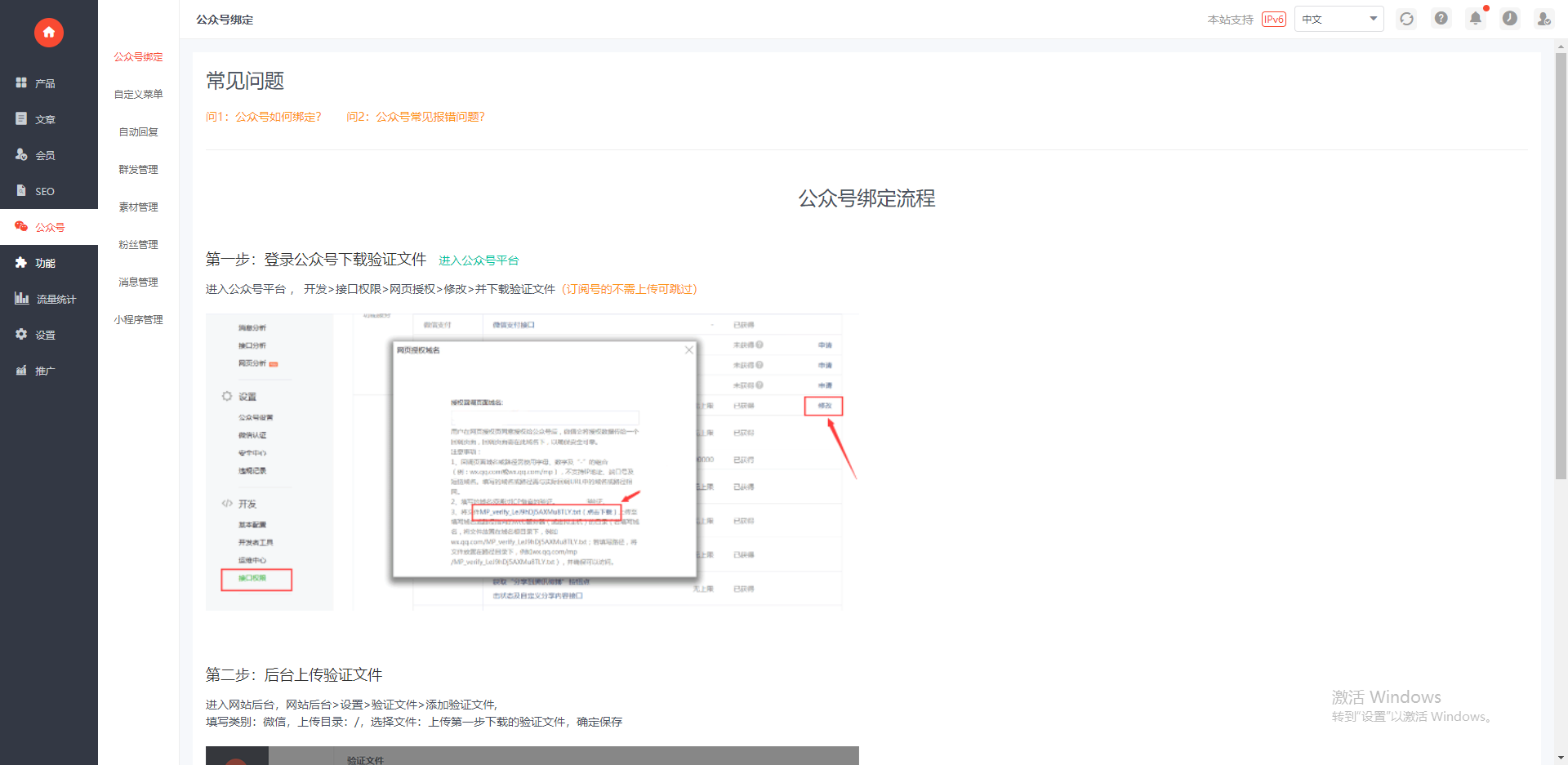Image resolution: width=1568 pixels, height=765 pixels.
Task: Follow the 进入公众号平台 link
Action: click(x=479, y=260)
